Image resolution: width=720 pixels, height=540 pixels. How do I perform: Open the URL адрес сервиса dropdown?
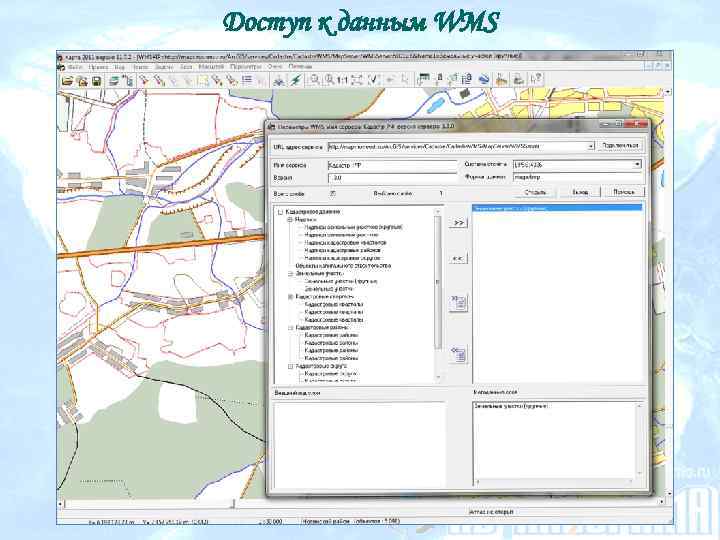click(591, 146)
